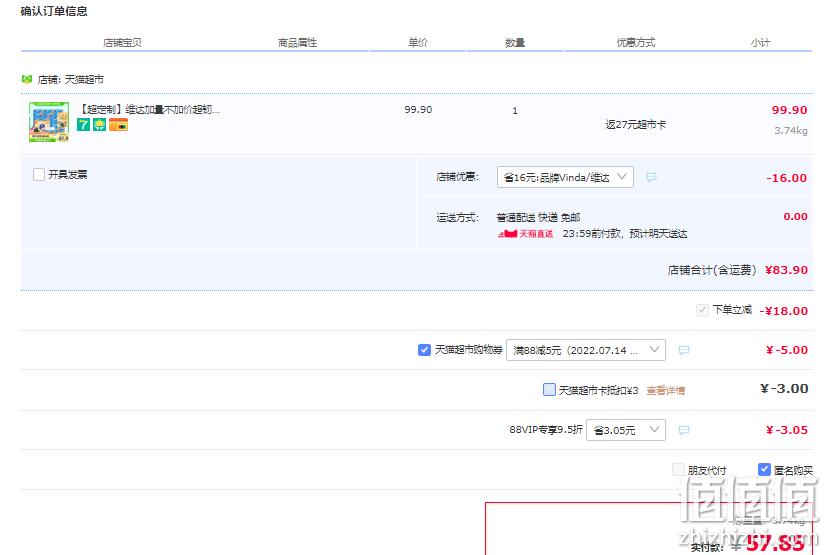This screenshot has height=555, width=828.
Task: Open the 【超定制】维达 product title link
Action: click(x=149, y=109)
